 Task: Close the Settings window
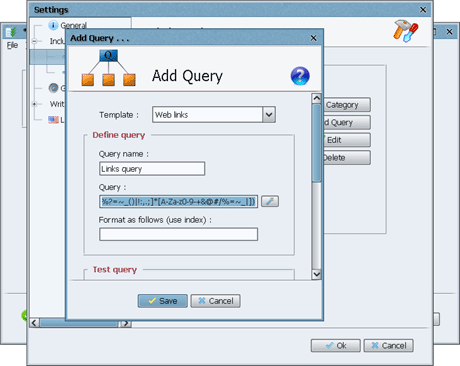pos(423,10)
